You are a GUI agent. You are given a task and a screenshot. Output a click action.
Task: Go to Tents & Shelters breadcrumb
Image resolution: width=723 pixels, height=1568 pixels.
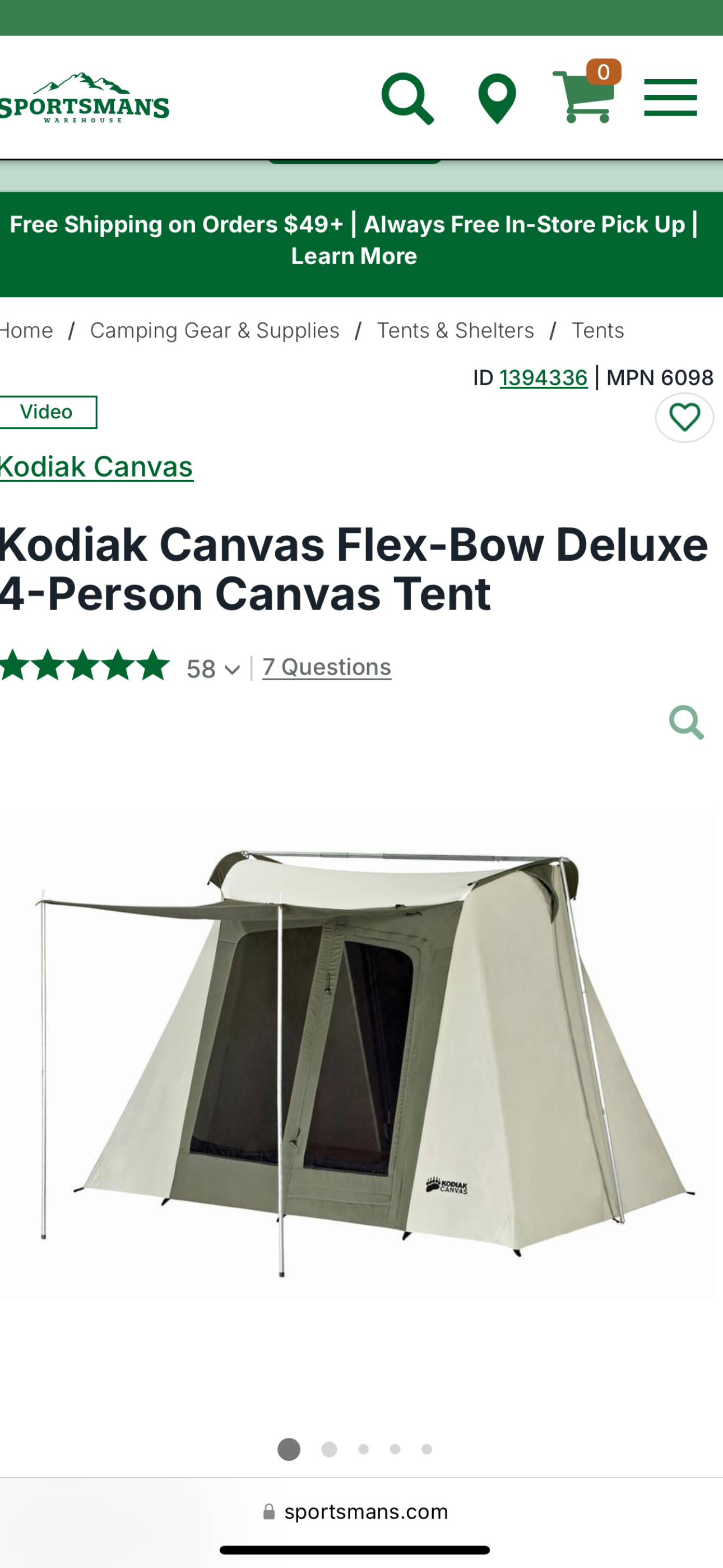455,330
